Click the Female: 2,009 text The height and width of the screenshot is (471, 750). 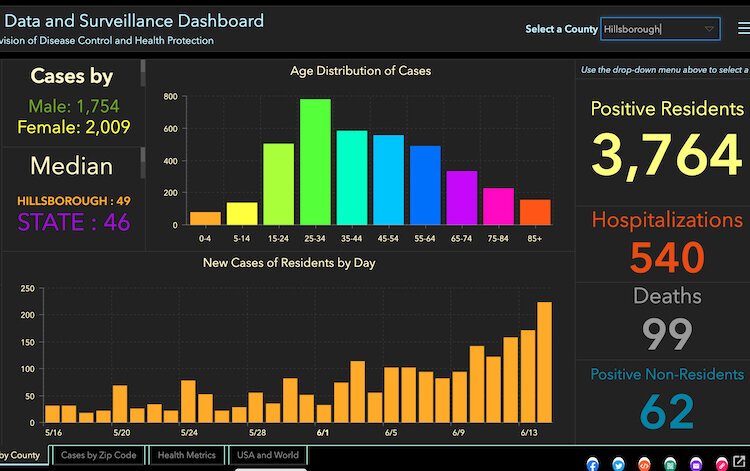(x=74, y=127)
